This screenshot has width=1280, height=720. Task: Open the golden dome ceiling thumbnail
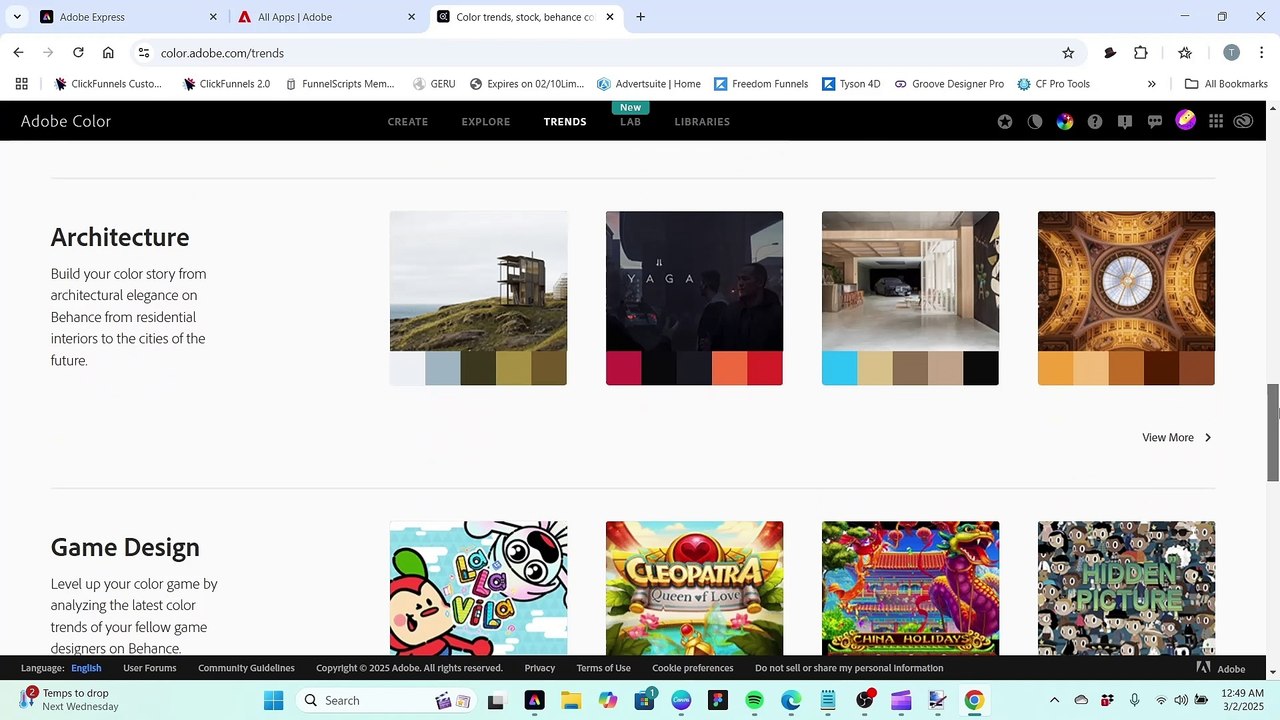[x=1126, y=281]
